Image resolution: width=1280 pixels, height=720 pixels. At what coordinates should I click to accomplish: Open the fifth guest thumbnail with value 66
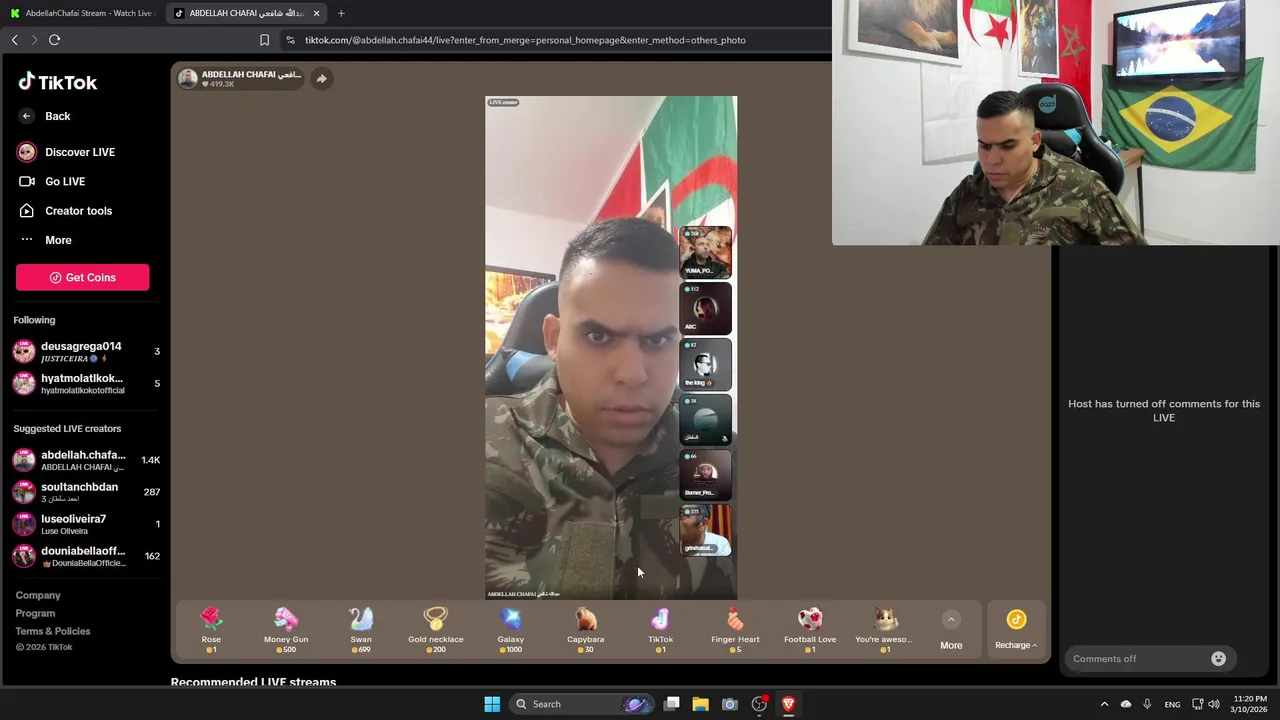point(706,476)
